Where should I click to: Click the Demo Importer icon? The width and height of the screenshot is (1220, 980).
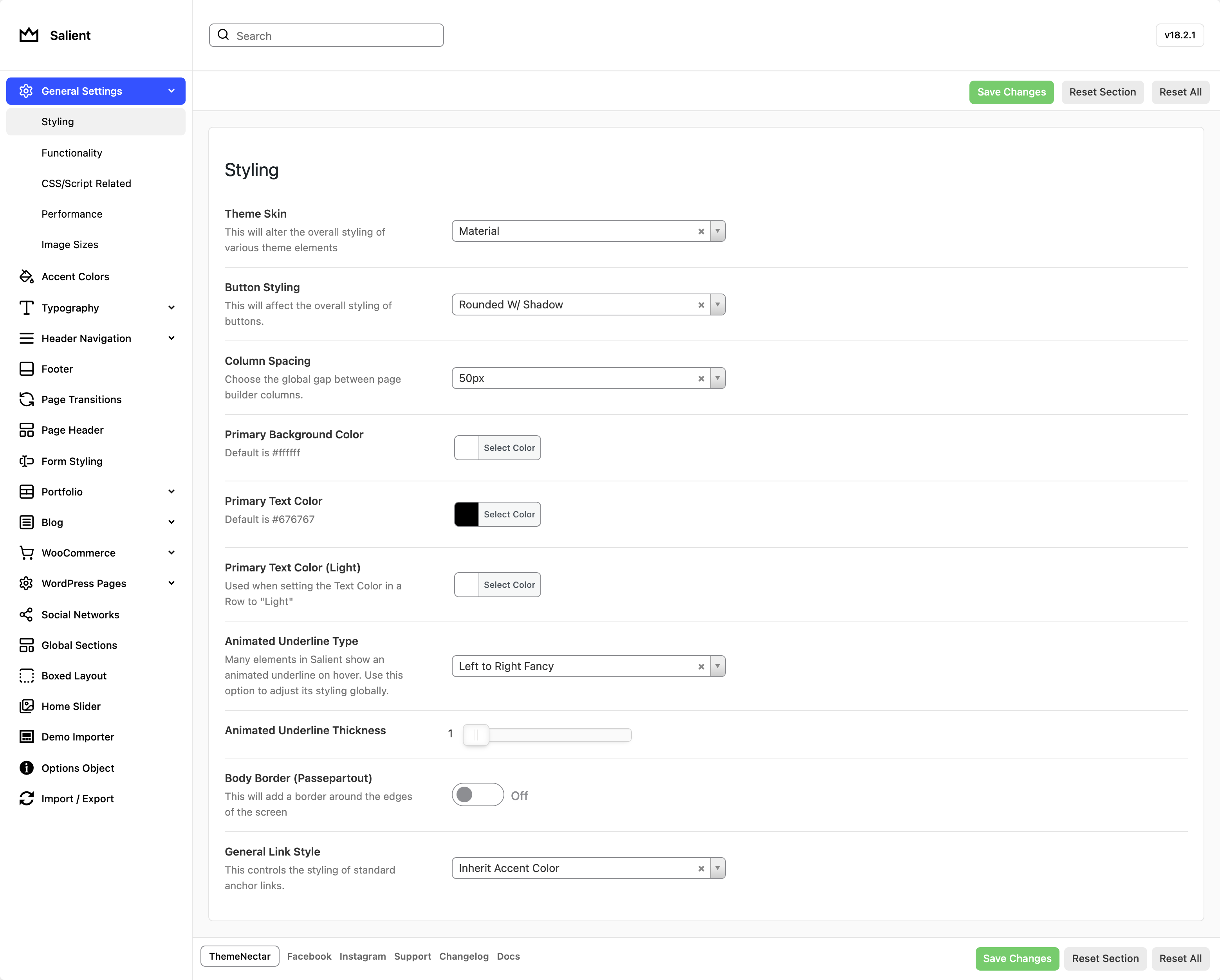tap(26, 736)
